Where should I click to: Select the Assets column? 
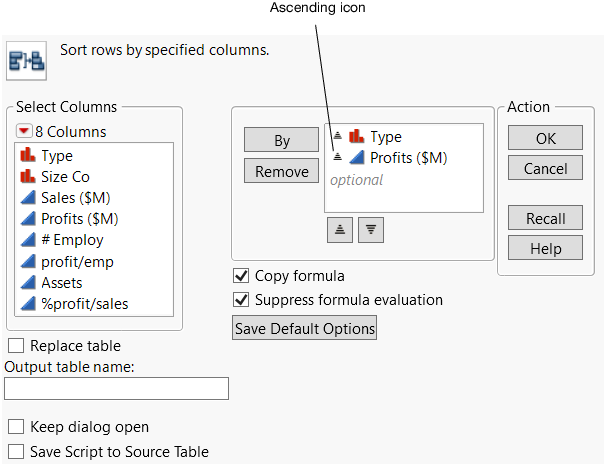(61, 282)
